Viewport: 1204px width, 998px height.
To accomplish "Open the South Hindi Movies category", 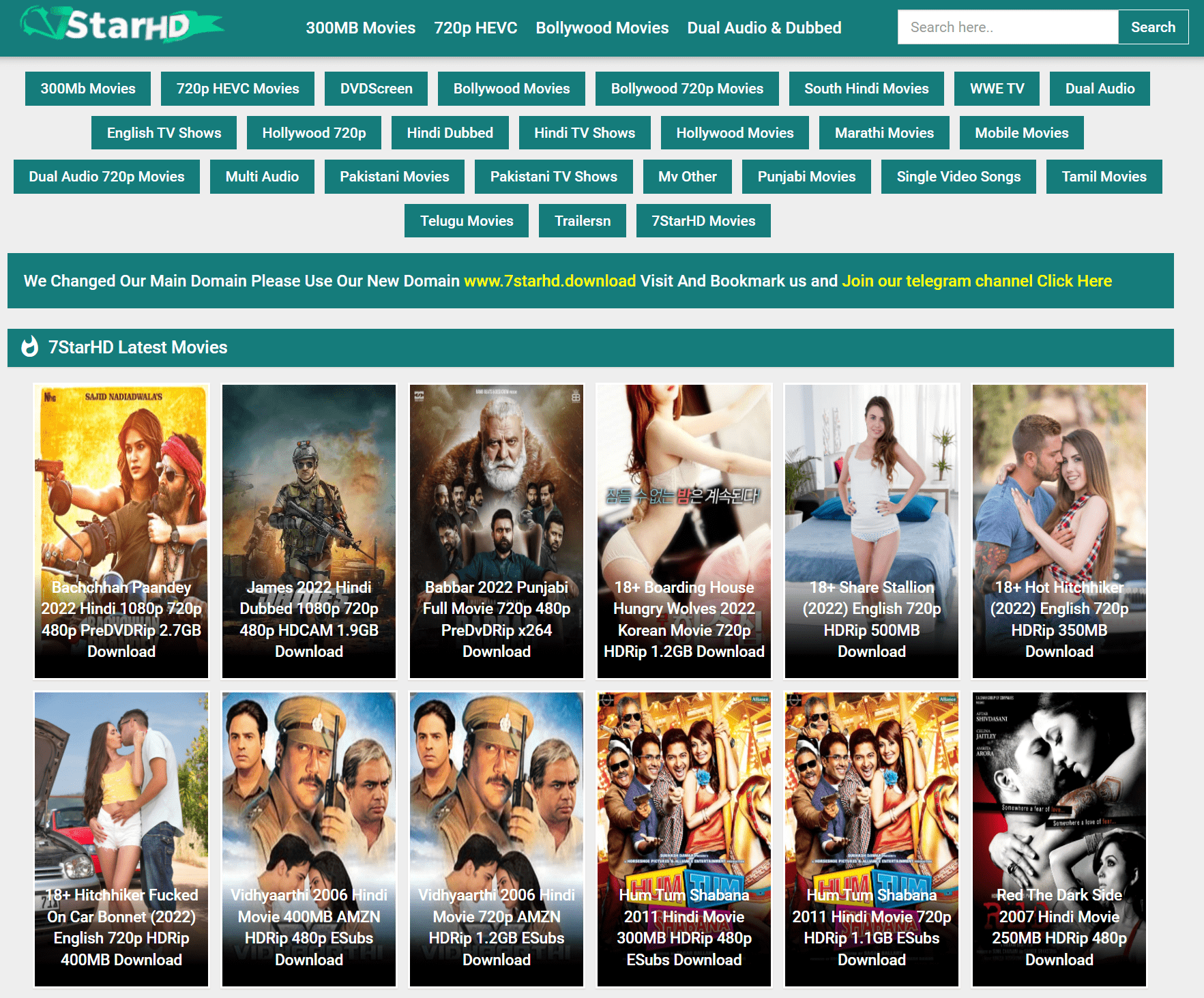I will (866, 89).
